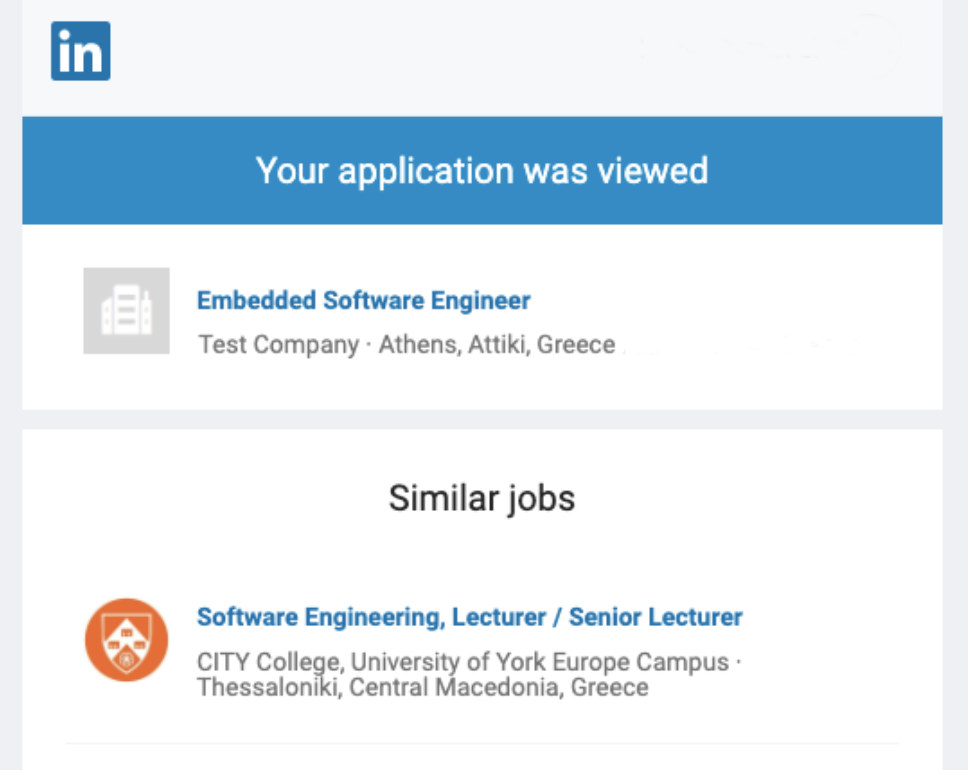968x770 pixels.
Task: Click the white shield inside the orange crest
Action: pos(127,645)
